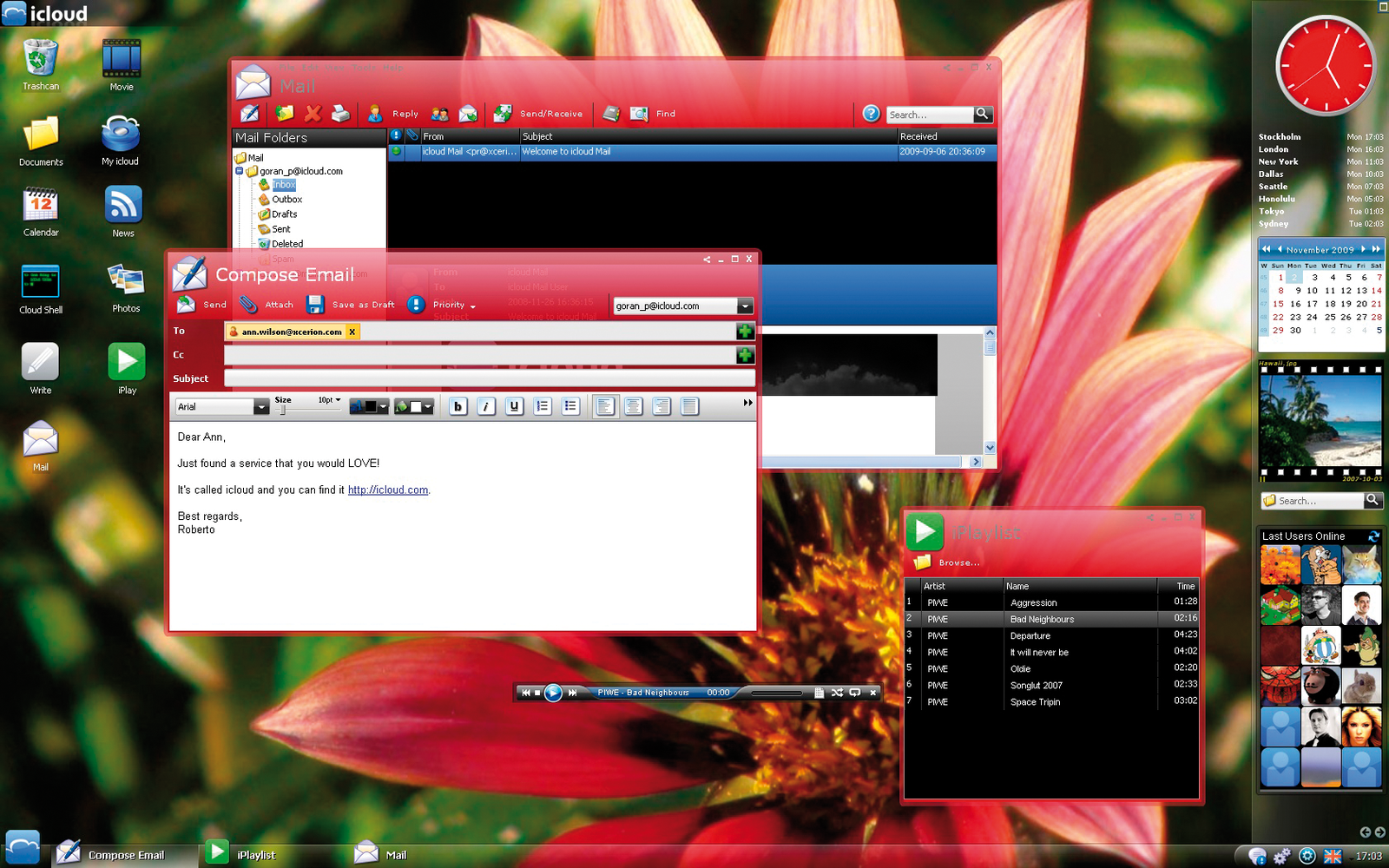1389x868 pixels.
Task: Click Attach paperclip in Compose Email
Action: tap(267, 305)
